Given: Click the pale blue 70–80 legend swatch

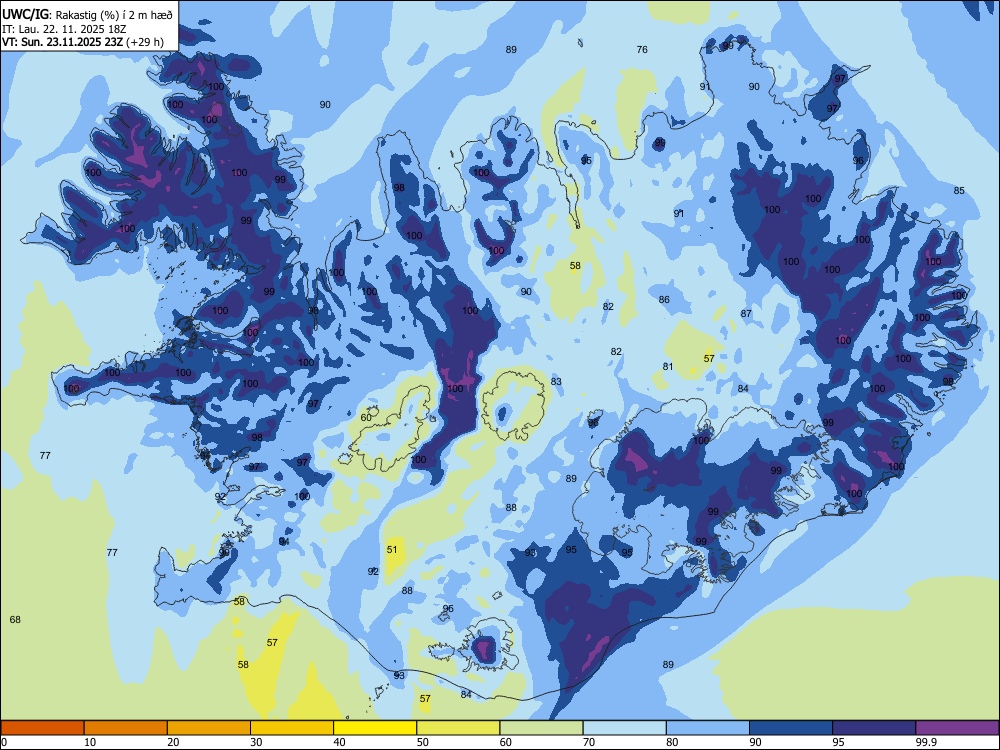Looking at the screenshot, I should coord(624,728).
